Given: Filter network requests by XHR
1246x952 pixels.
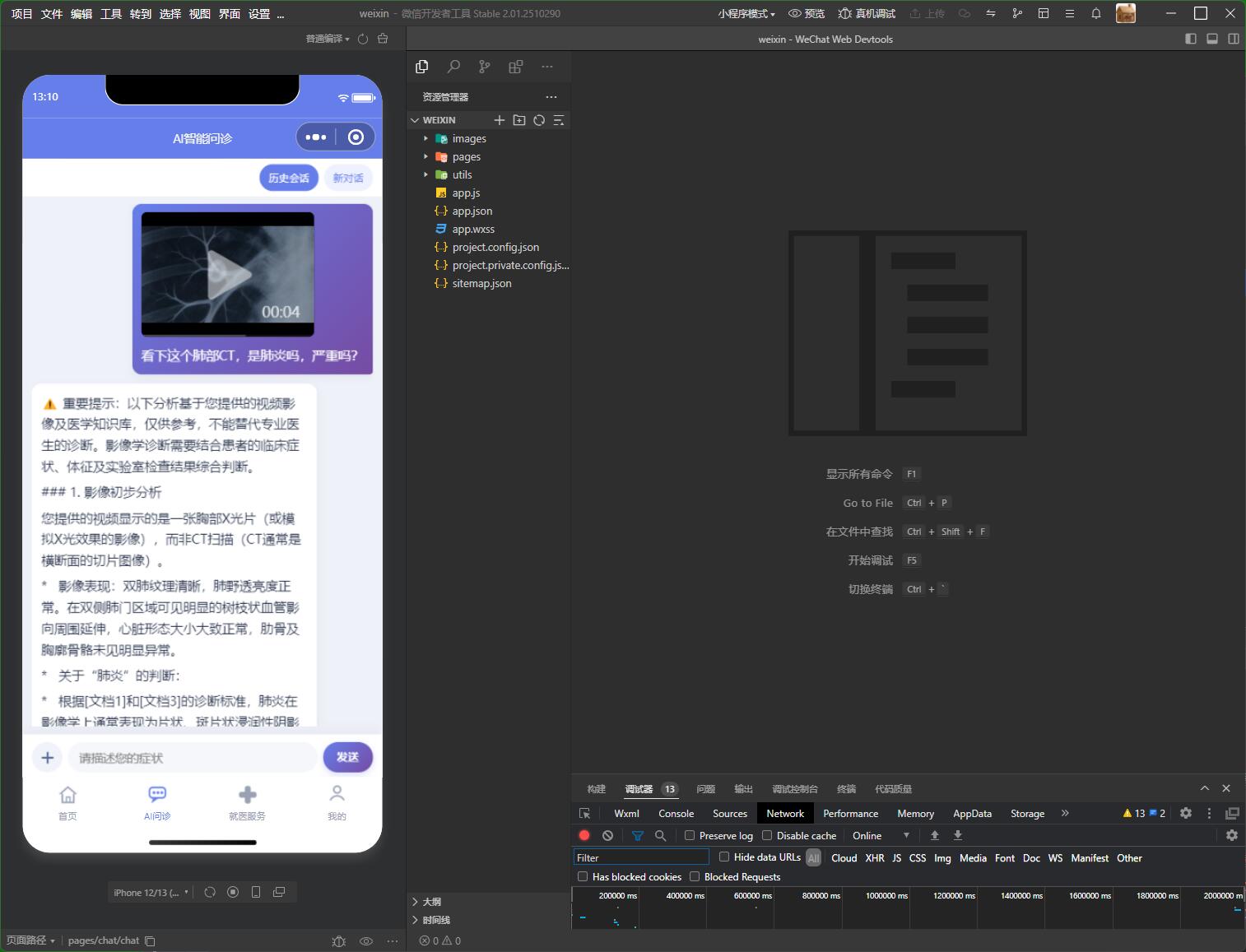Looking at the screenshot, I should [x=875, y=857].
